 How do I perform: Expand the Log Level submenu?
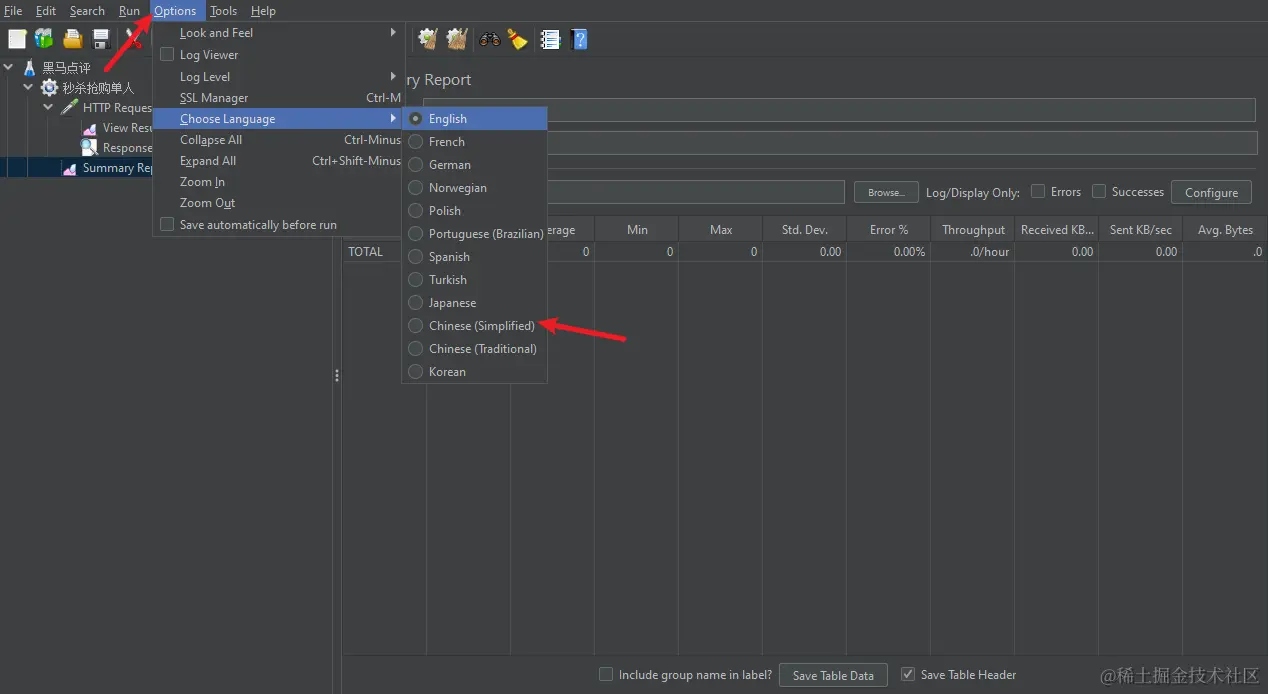[278, 76]
